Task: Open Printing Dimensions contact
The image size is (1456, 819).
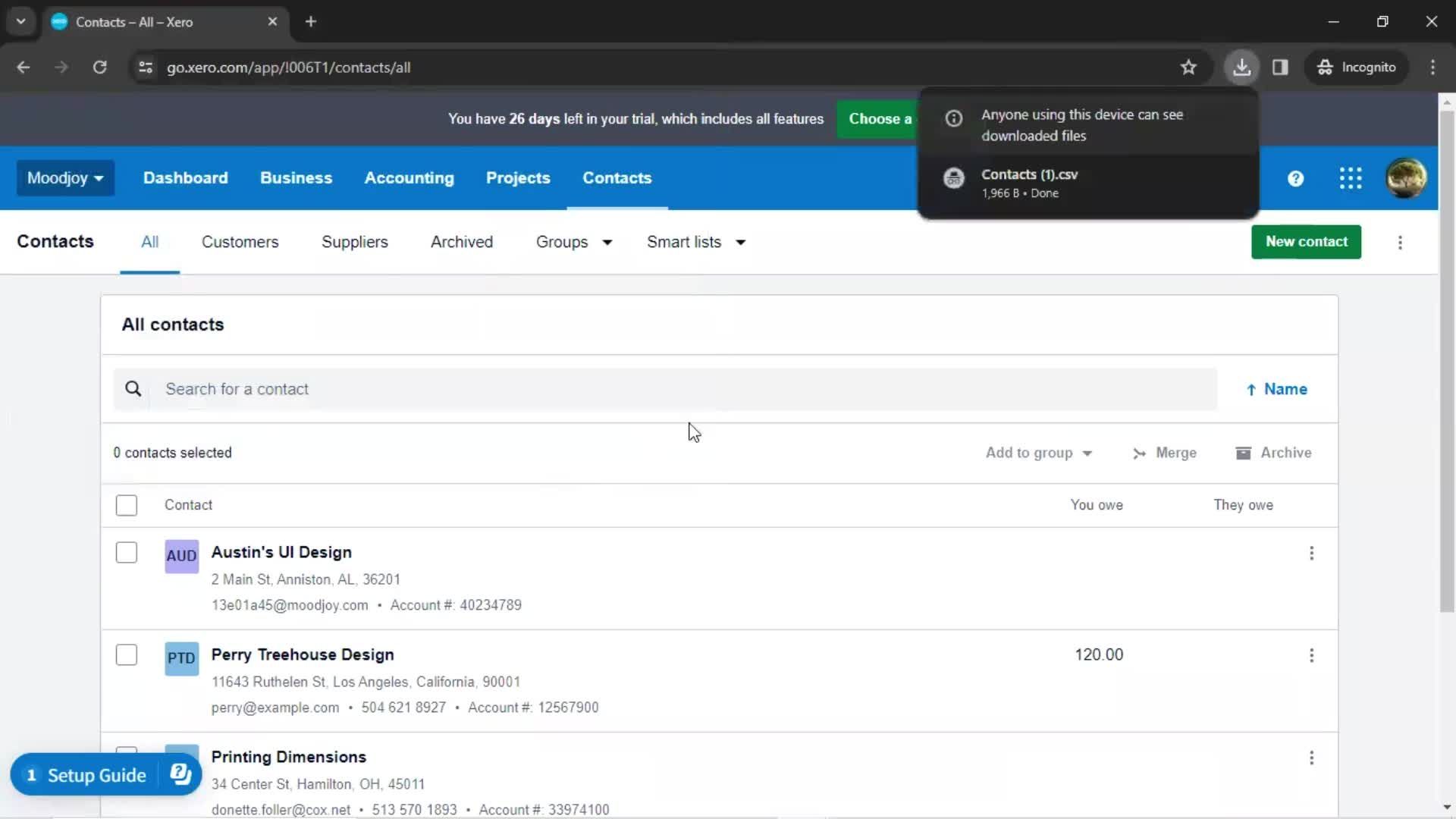Action: (288, 758)
